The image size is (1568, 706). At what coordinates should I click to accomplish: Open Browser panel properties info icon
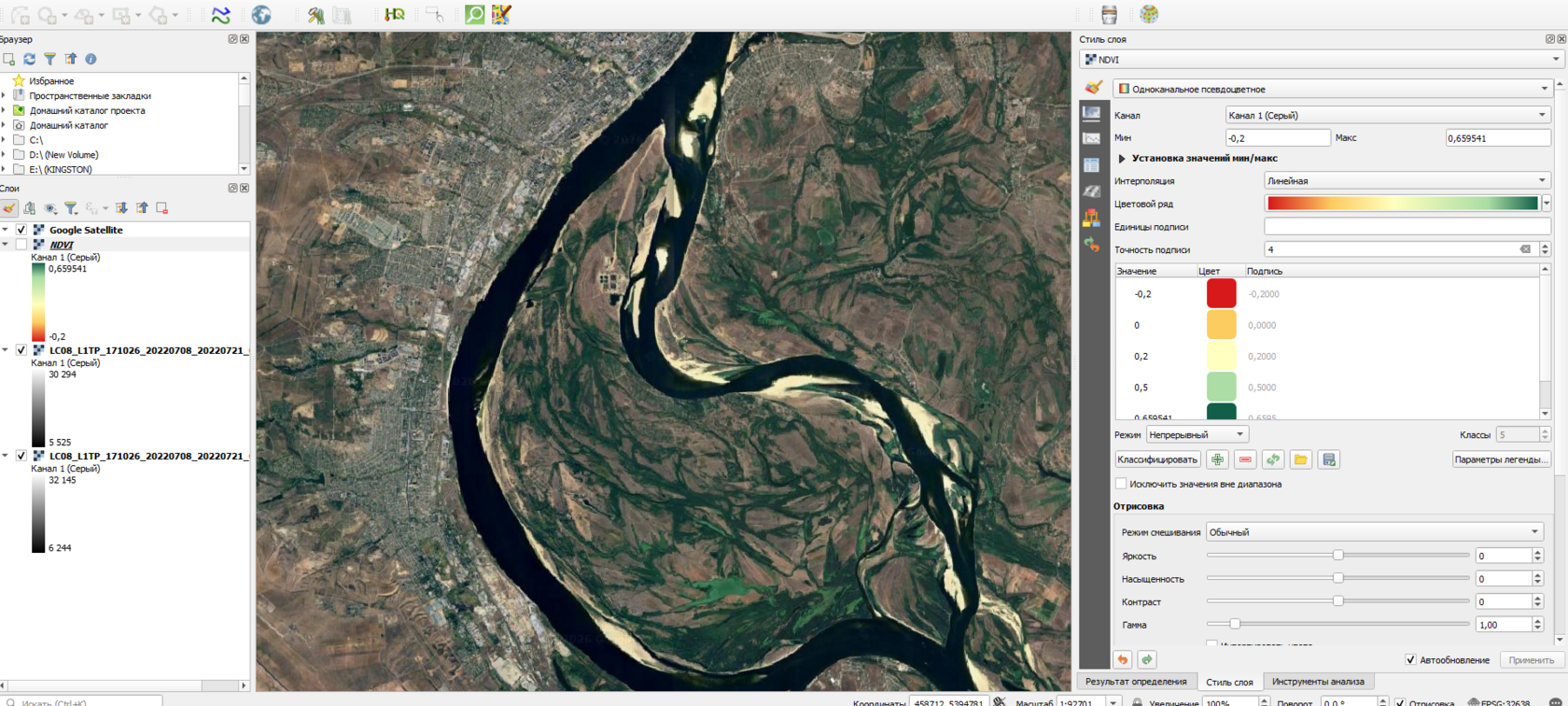91,59
